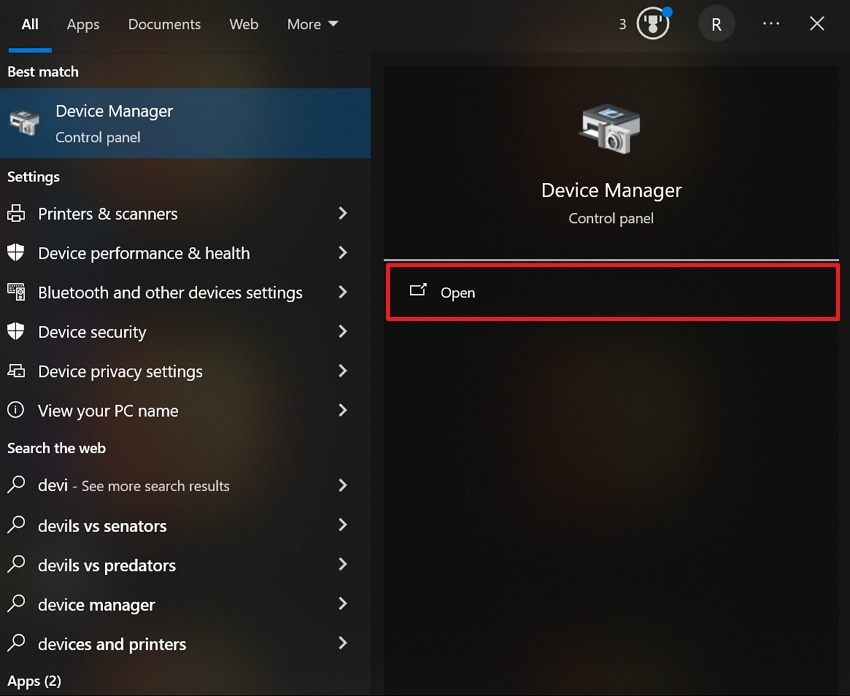Select the devils vs senators search suggestion
This screenshot has height=696, width=850.
pyautogui.click(x=102, y=525)
